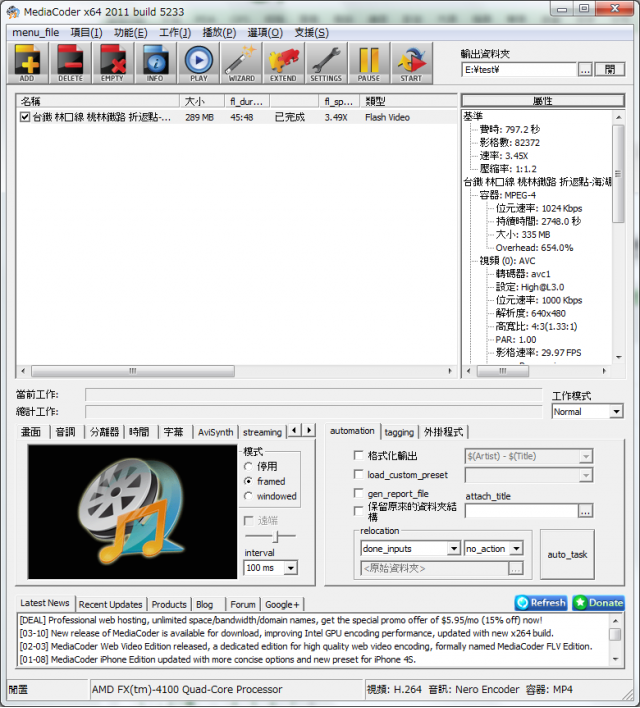This screenshot has width=640, height=708.
Task: Open the 項目(I) menu
Action: (x=86, y=33)
